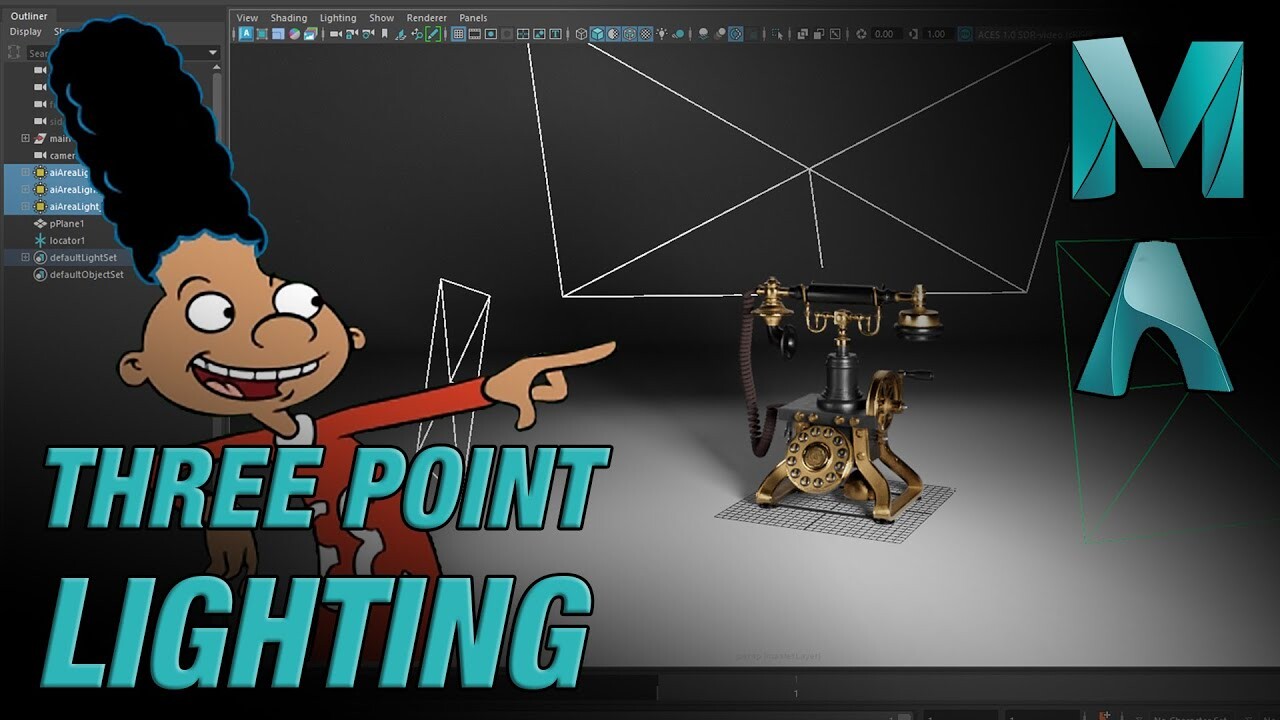Open the View menu in viewport panel

tap(247, 18)
